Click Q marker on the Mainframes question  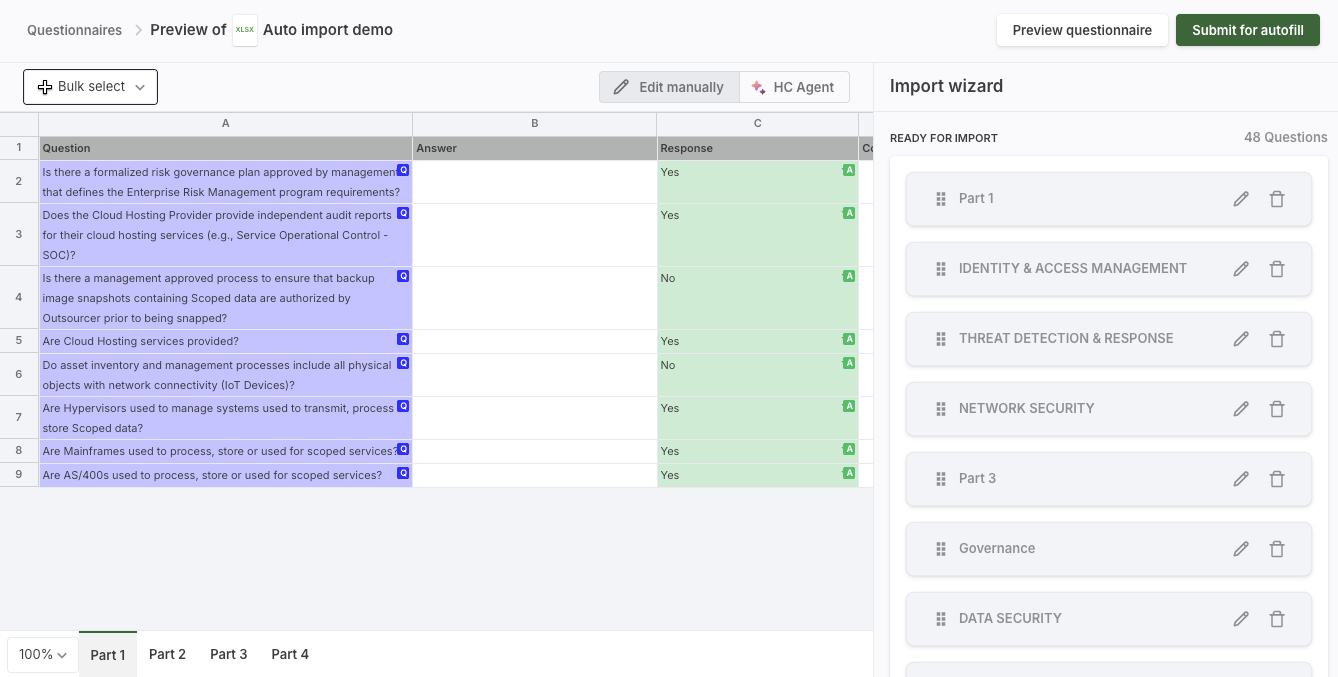point(403,449)
